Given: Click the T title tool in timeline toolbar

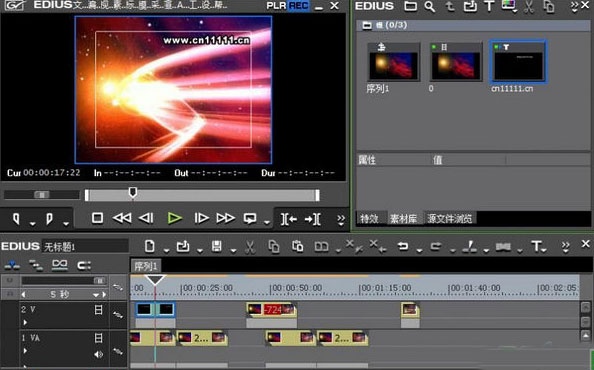Looking at the screenshot, I should [536, 247].
